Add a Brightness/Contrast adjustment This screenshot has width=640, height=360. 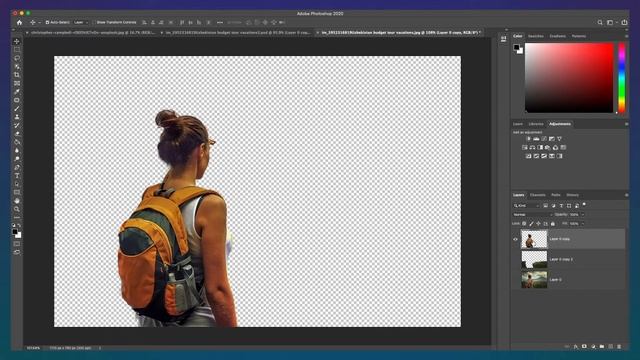pos(528,139)
